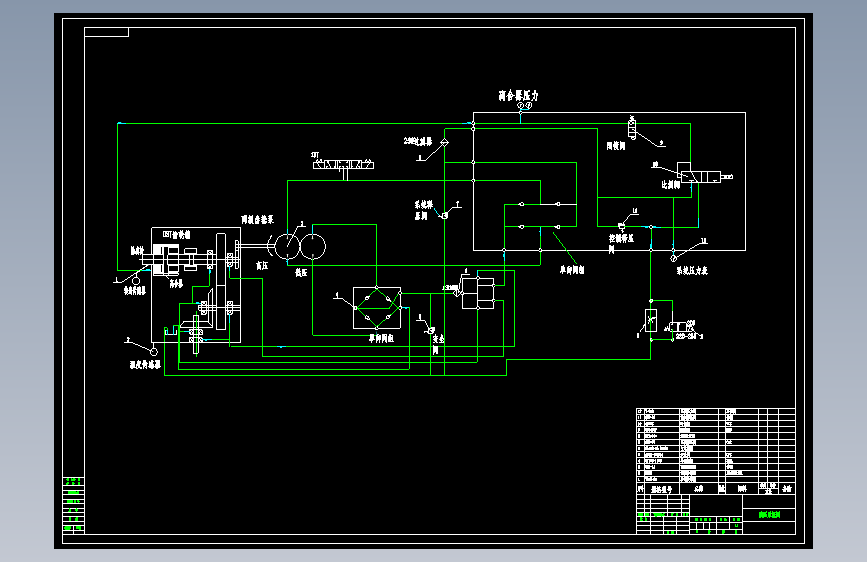The height and width of the screenshot is (562, 867).
Task: Select the temperature sensor circle at the bottom left
Action: 154,352
